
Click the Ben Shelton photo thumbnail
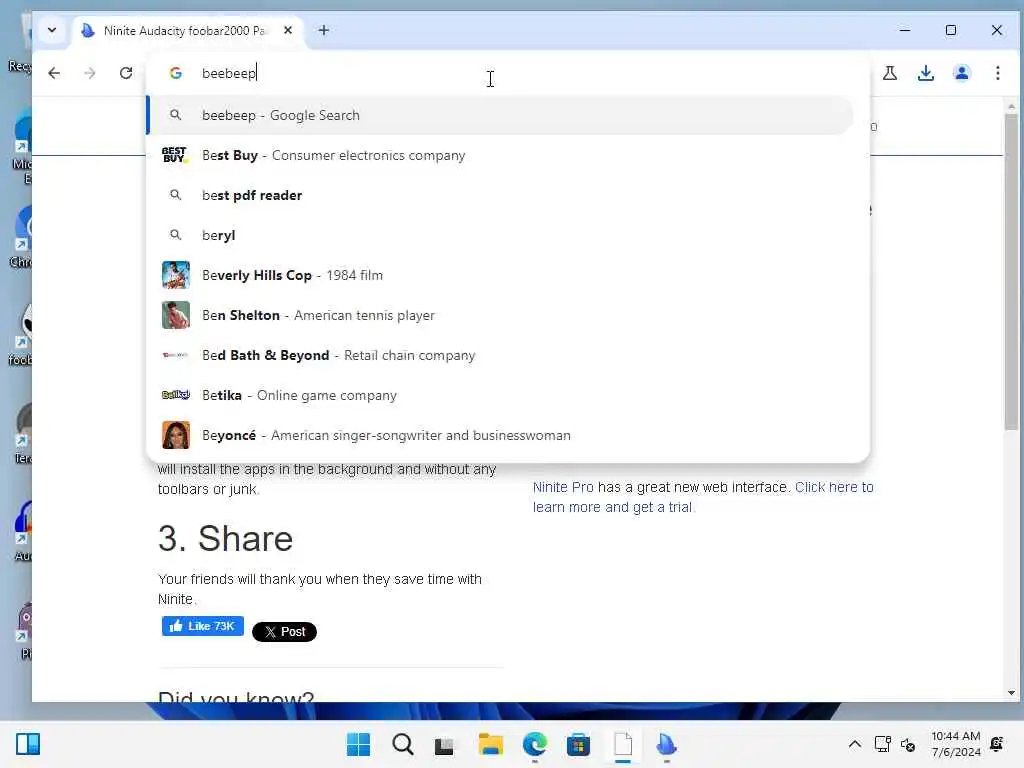176,315
